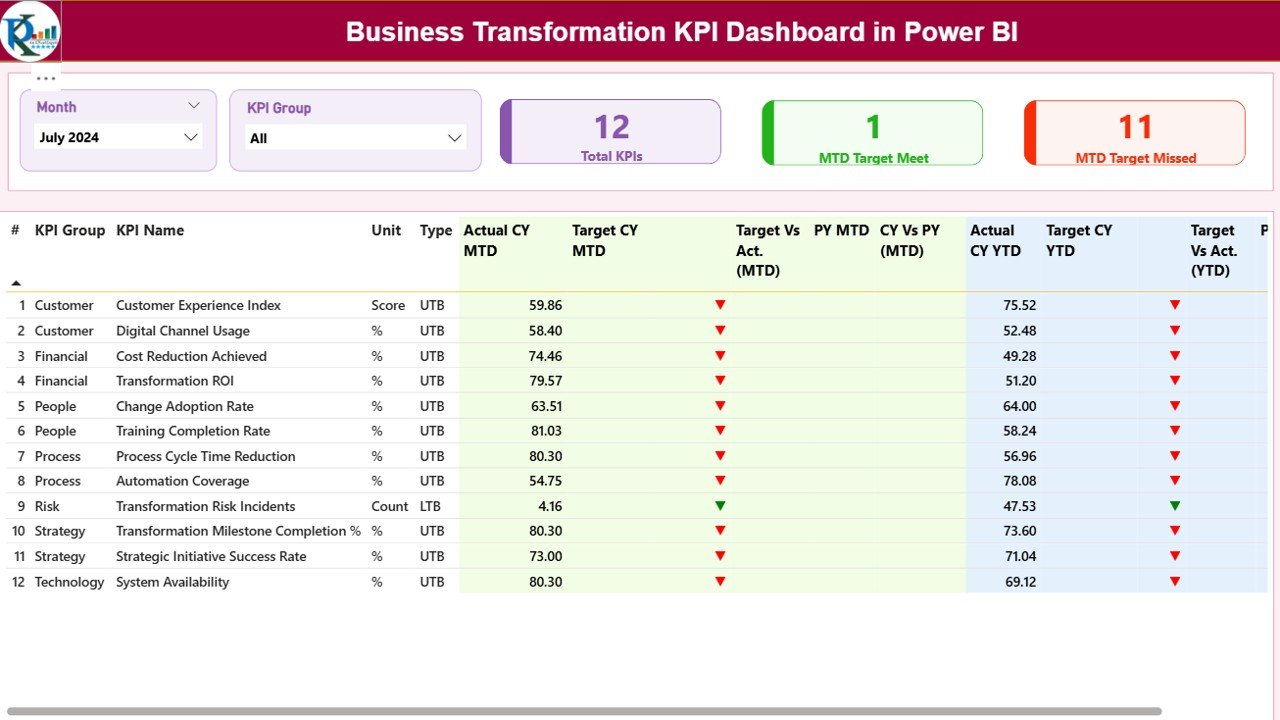Click the MTD Target Meet card
The height and width of the screenshot is (720, 1280).
pos(872,131)
